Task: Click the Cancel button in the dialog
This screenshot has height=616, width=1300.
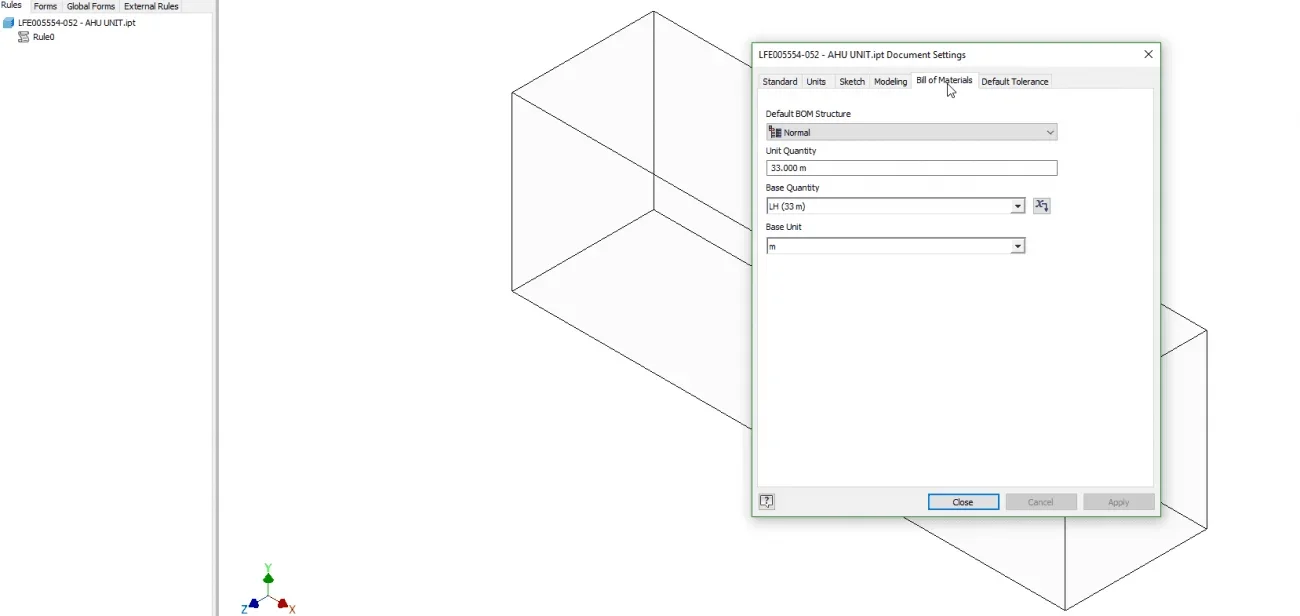Action: click(1041, 502)
